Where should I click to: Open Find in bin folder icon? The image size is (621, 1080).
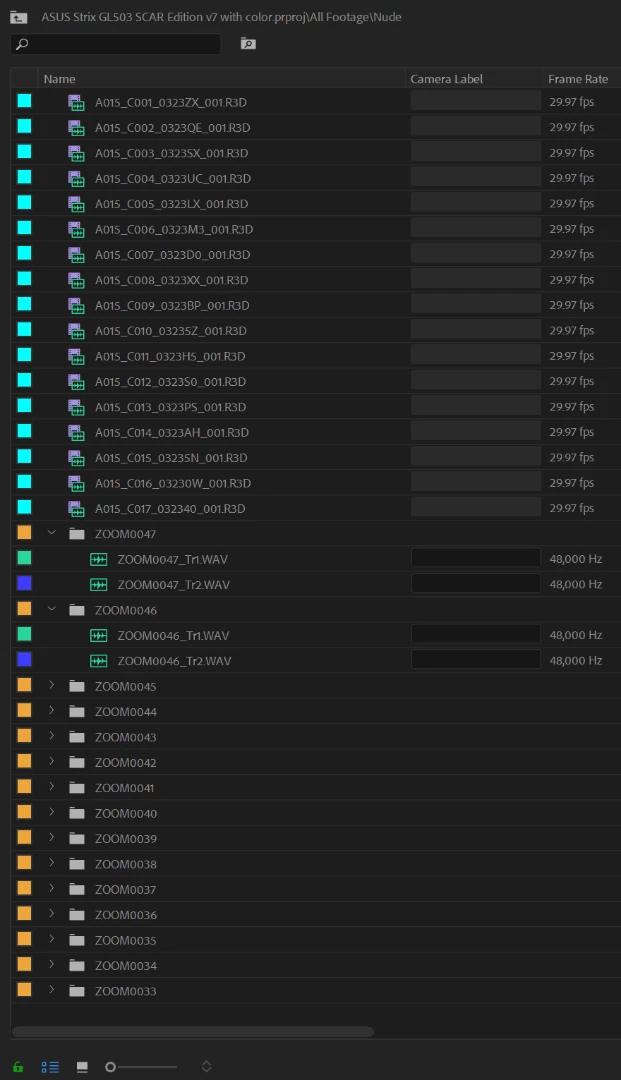point(248,44)
